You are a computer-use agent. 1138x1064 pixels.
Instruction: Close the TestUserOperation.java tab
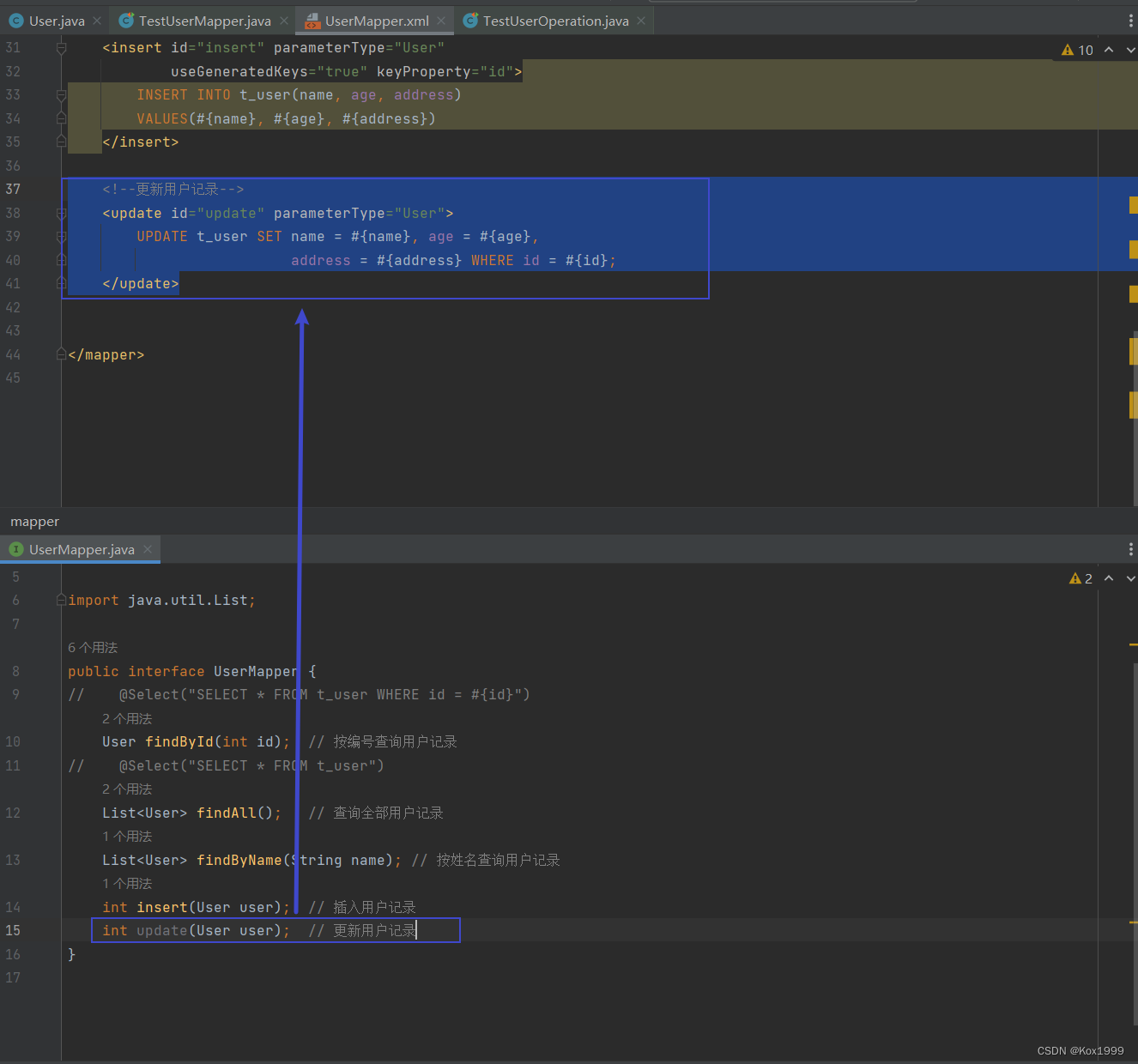tap(641, 21)
